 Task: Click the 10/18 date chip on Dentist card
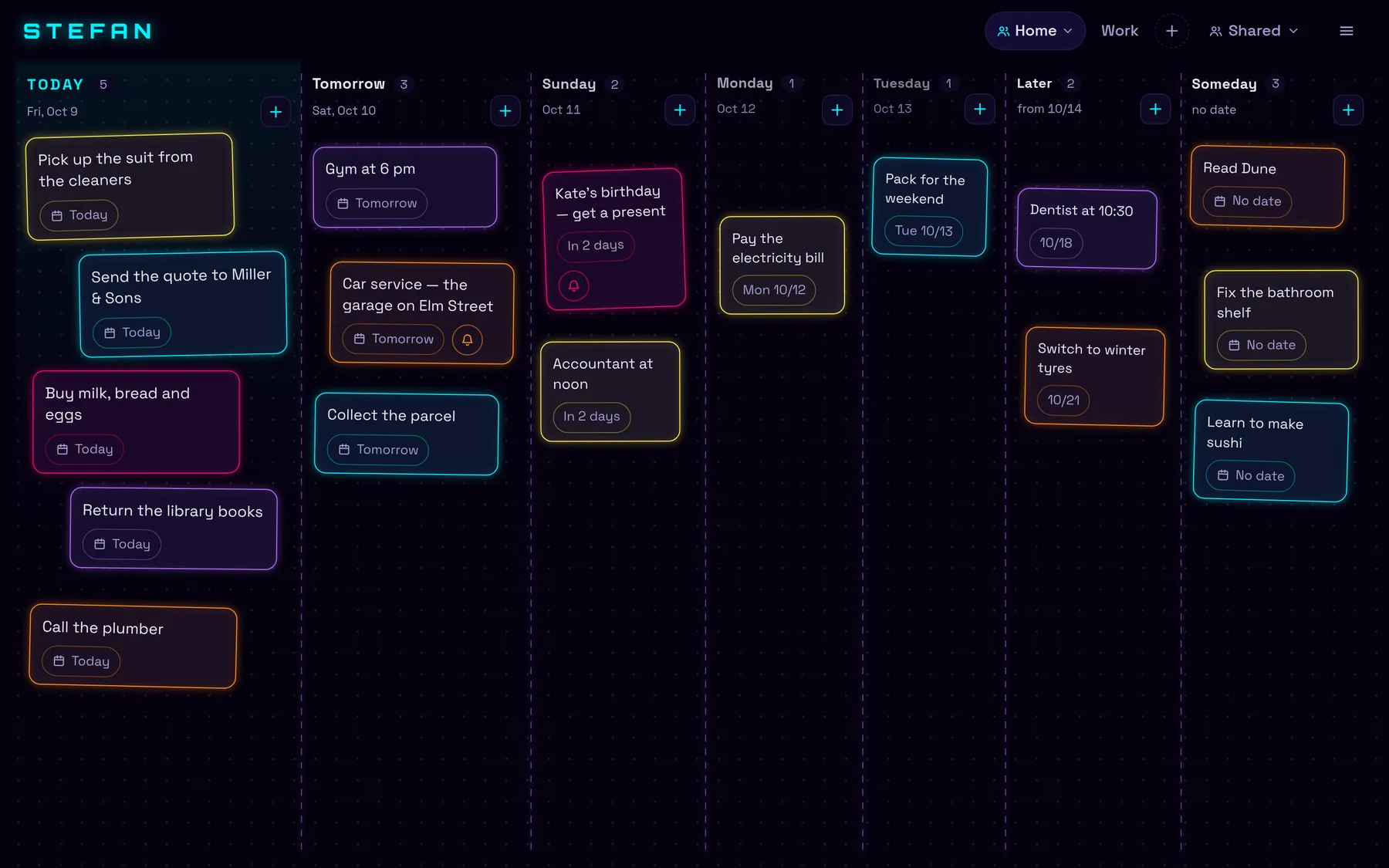coord(1056,243)
